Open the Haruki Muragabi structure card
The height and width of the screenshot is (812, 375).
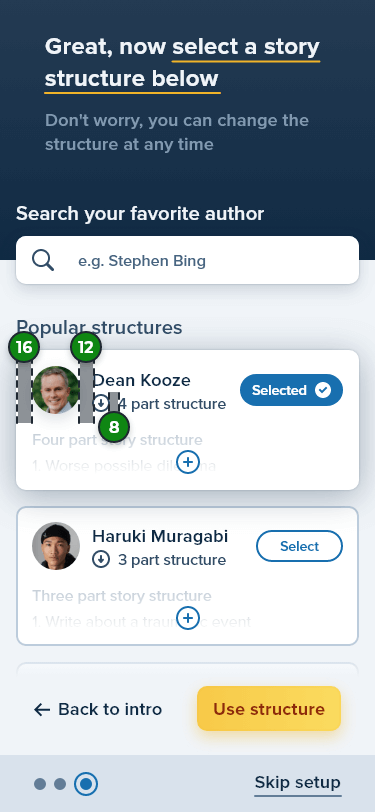pyautogui.click(x=188, y=576)
